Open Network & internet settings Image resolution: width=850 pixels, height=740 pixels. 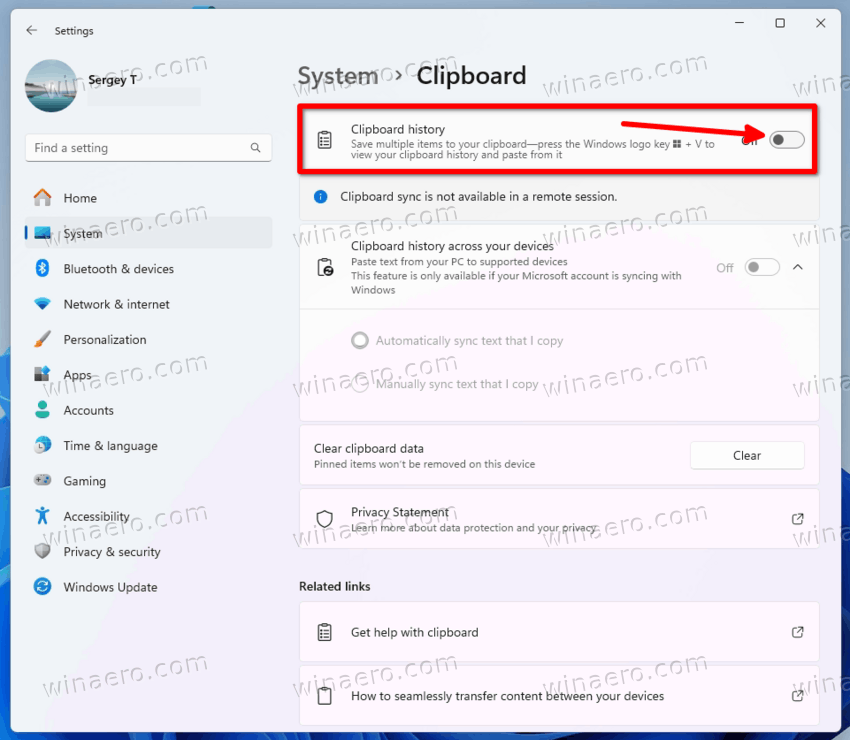click(148, 304)
